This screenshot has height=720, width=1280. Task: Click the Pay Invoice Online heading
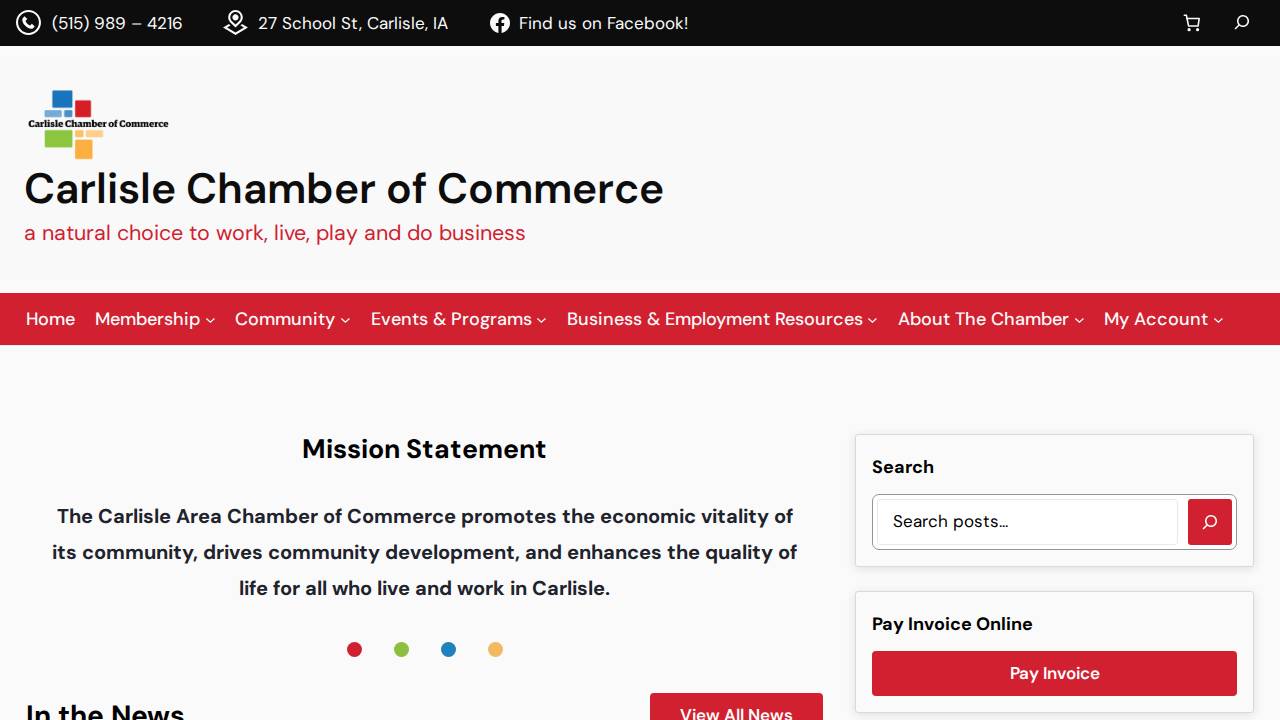[x=952, y=624]
